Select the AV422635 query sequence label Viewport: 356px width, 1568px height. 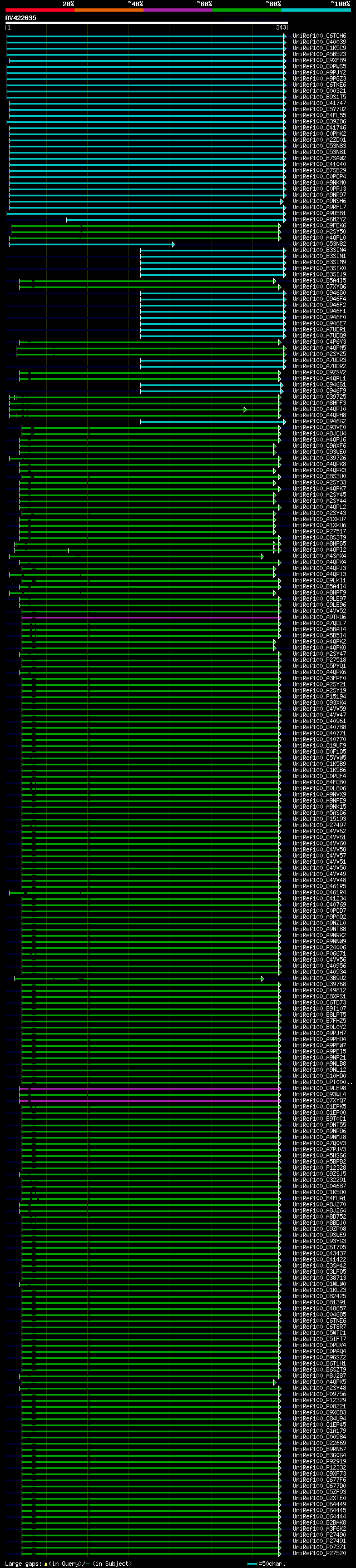click(21, 18)
